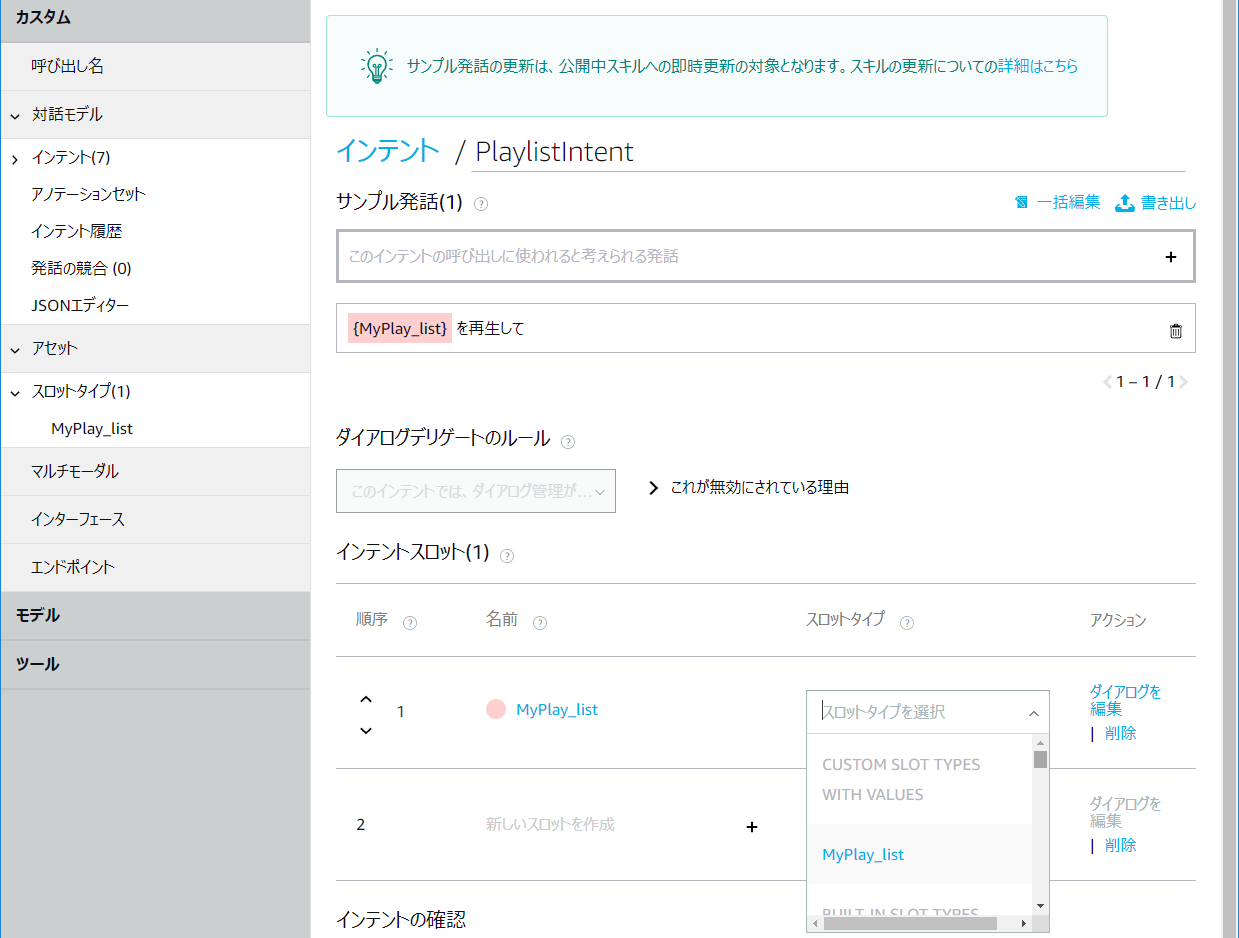Click 削除 for MyPlay_list slot row

click(x=1121, y=733)
